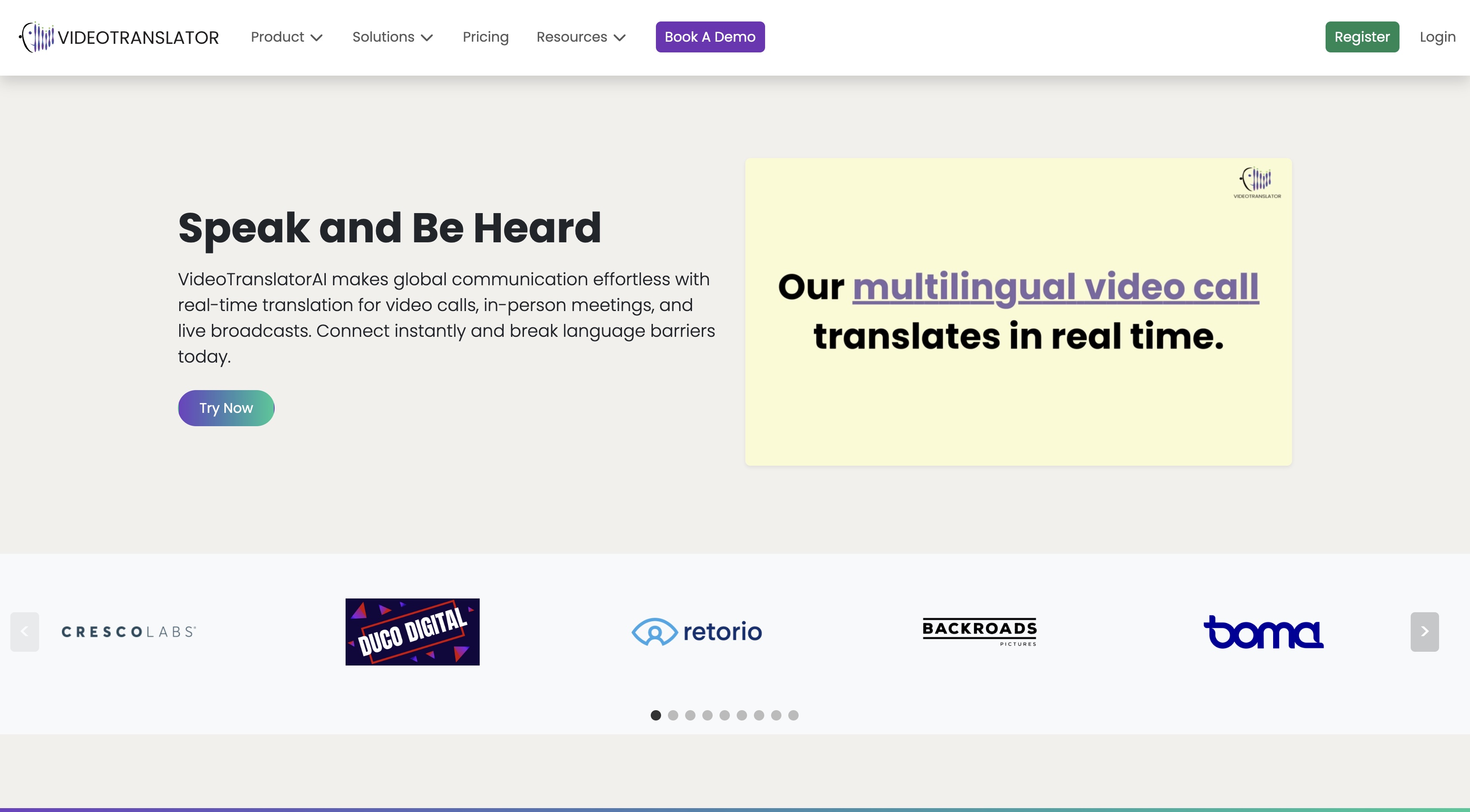
Task: Open the Resources dropdown menu
Action: click(580, 37)
